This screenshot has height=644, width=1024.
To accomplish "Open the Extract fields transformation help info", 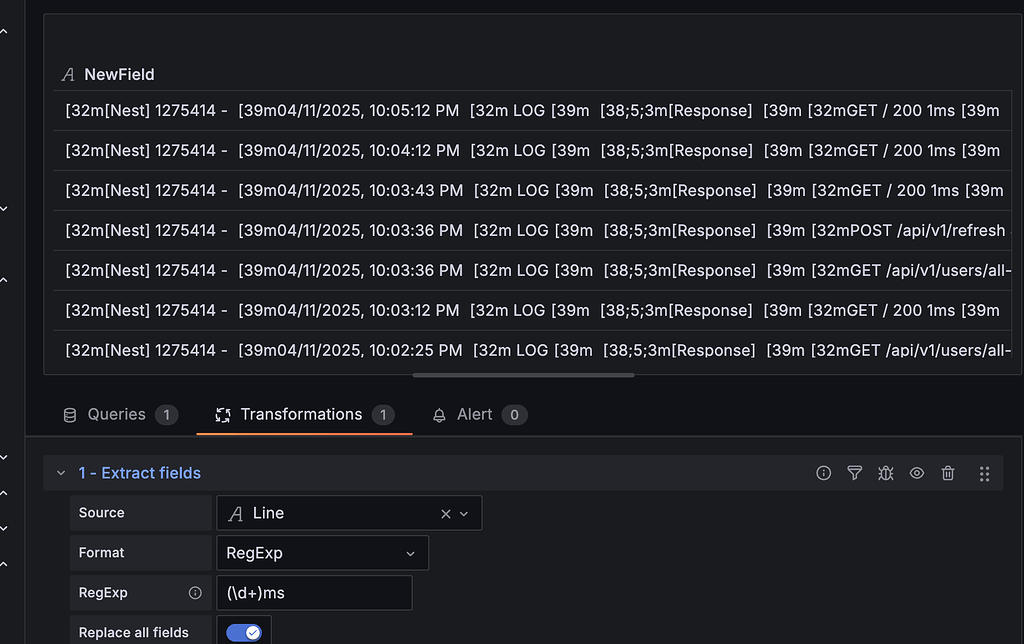I will coord(823,473).
